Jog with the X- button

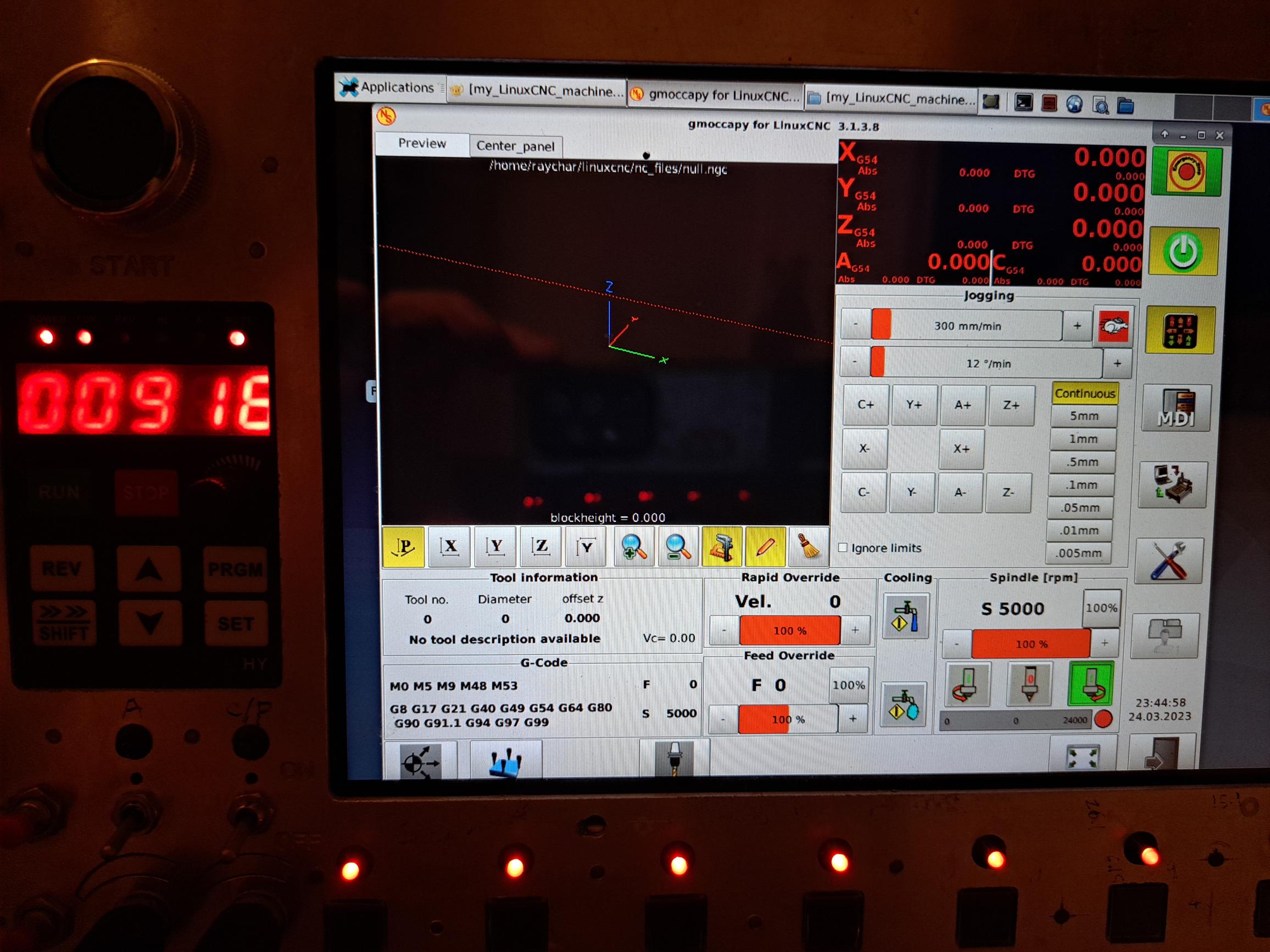[865, 448]
